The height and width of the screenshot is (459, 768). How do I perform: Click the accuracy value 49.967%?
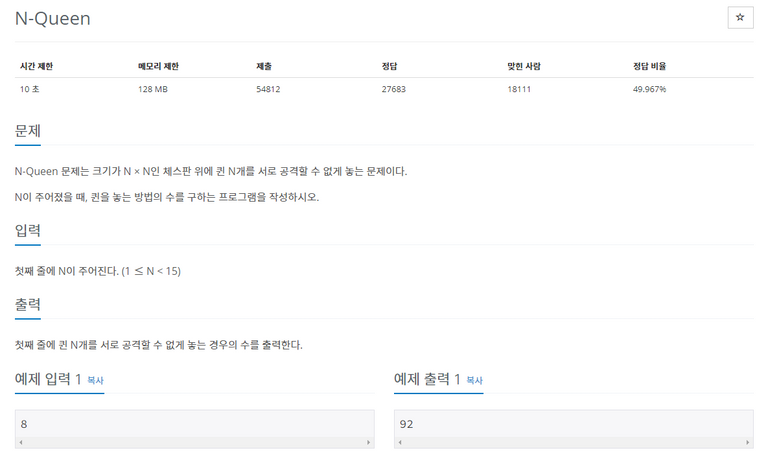tap(649, 89)
